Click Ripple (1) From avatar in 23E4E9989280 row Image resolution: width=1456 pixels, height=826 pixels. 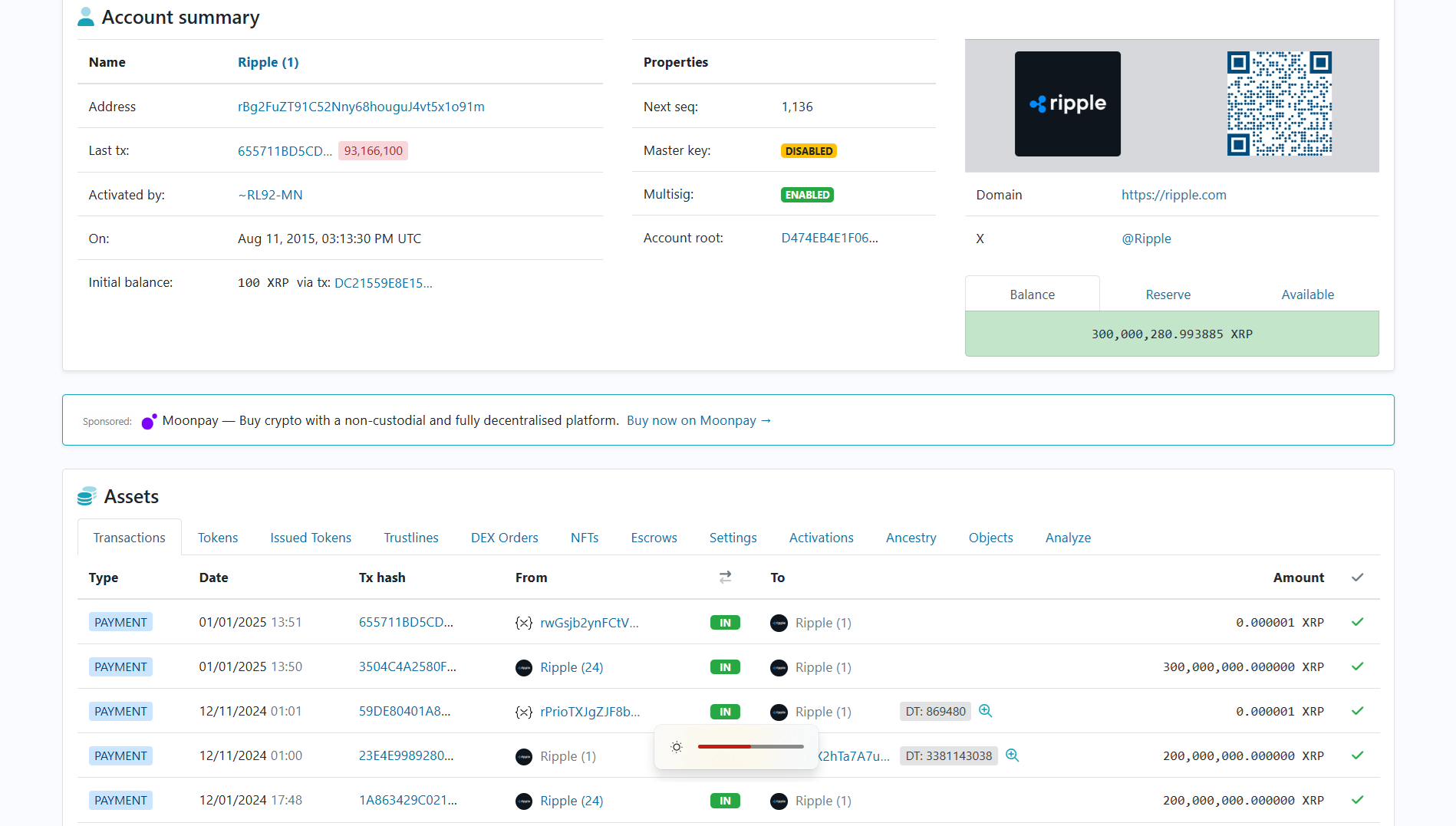tap(524, 756)
